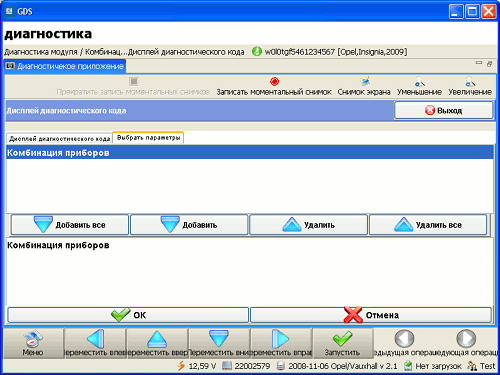
Task: Click the Добавить button
Action: [189, 225]
